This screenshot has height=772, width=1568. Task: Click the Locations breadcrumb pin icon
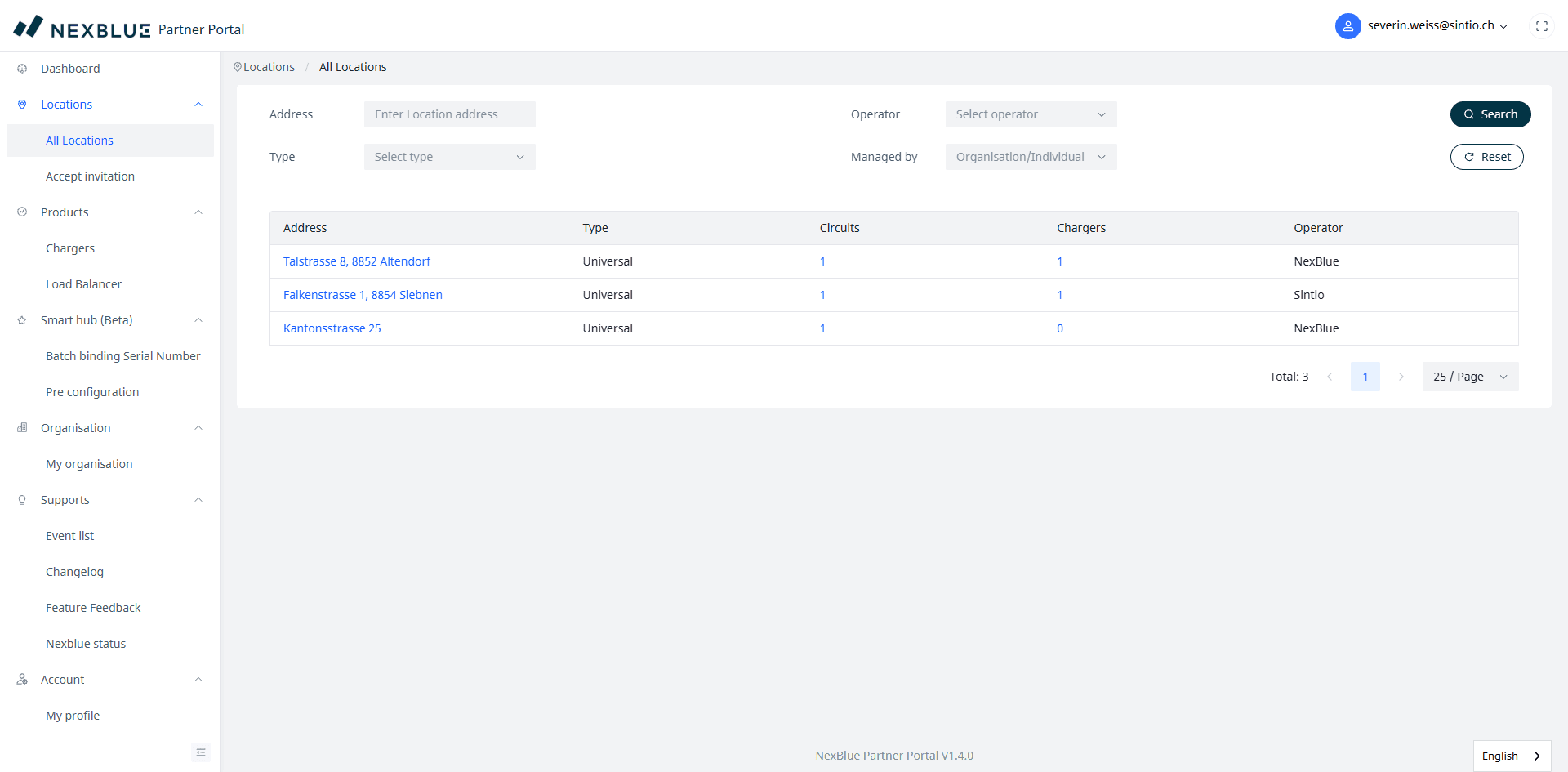coord(238,67)
